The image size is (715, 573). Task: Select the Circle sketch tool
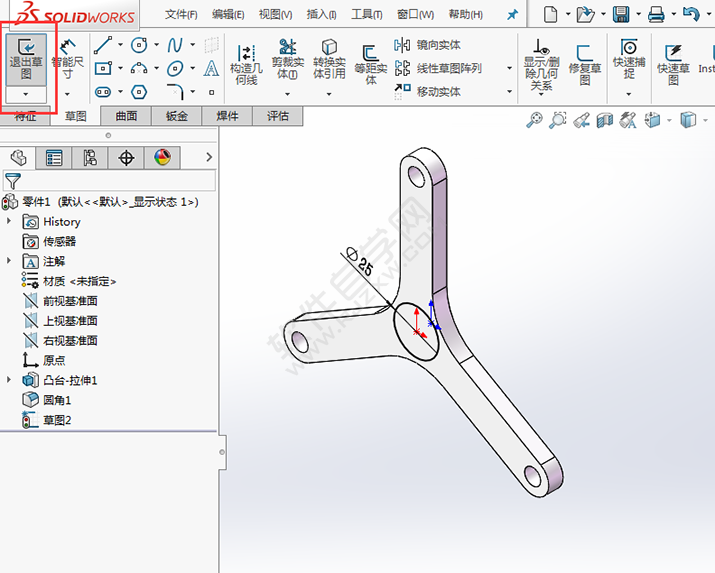pos(139,45)
